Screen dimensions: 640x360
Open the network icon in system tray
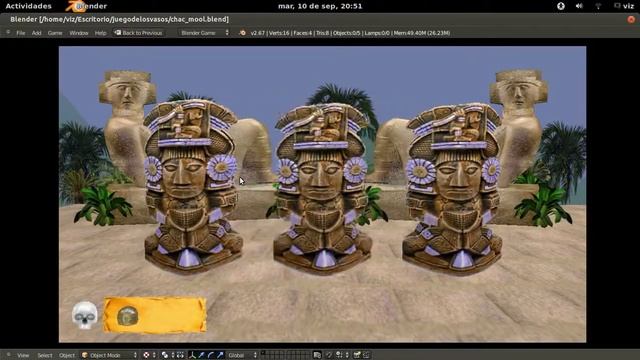(598, 6)
